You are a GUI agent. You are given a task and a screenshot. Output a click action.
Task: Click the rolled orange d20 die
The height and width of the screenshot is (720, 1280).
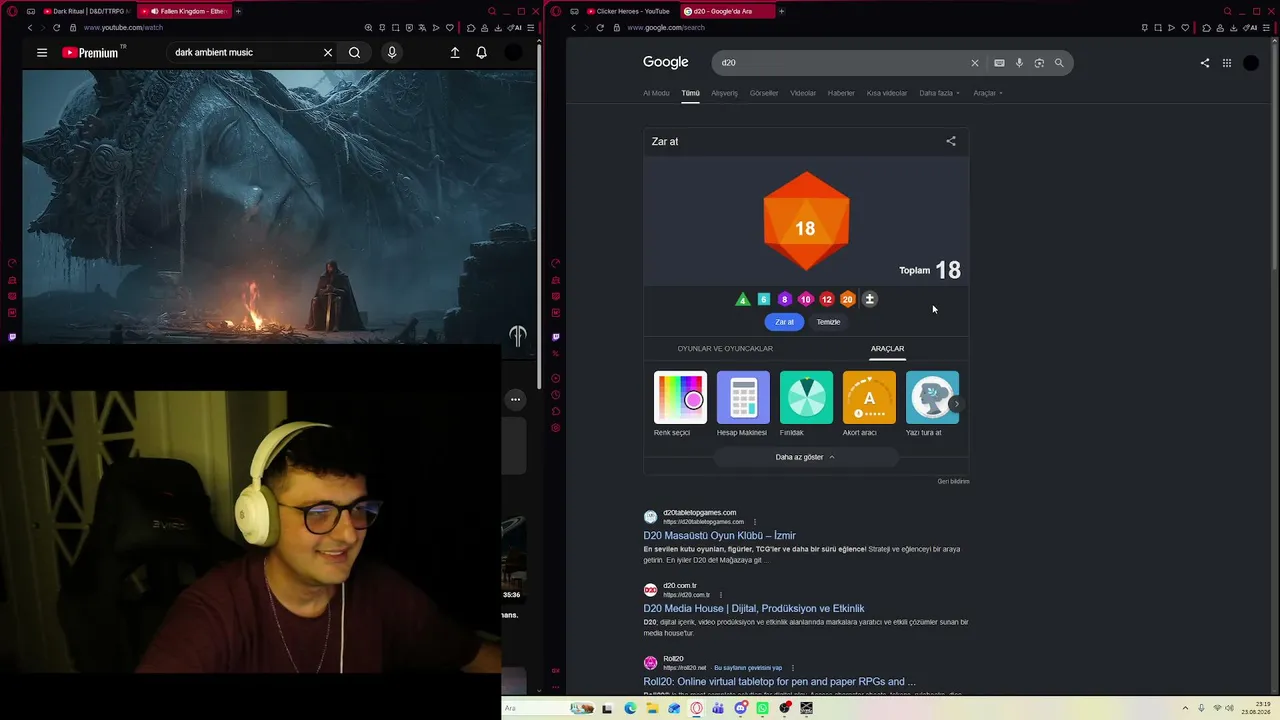coord(806,222)
